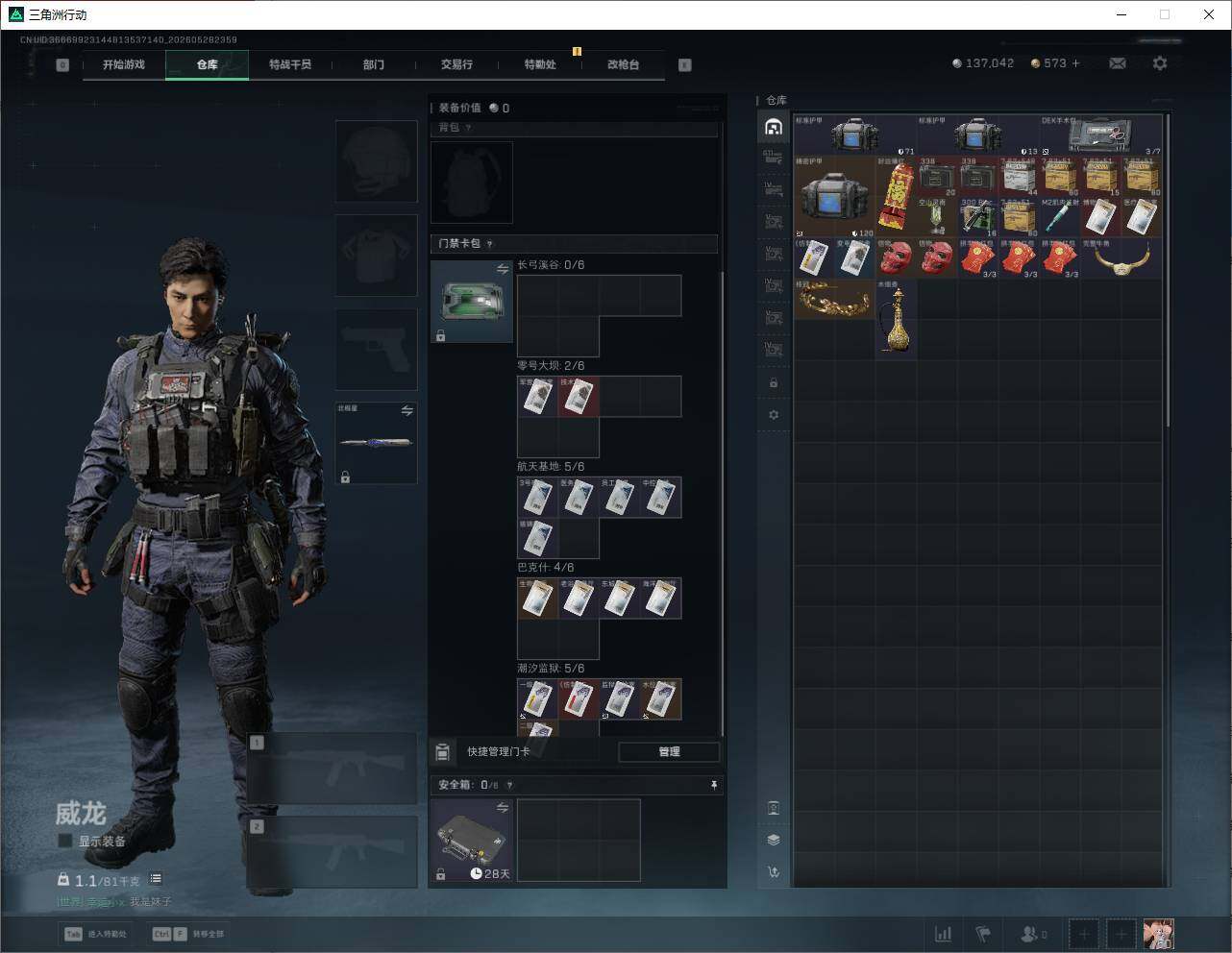Click the 巴克什: 4/6 label
Viewport: 1232px width, 953px height.
(546, 568)
